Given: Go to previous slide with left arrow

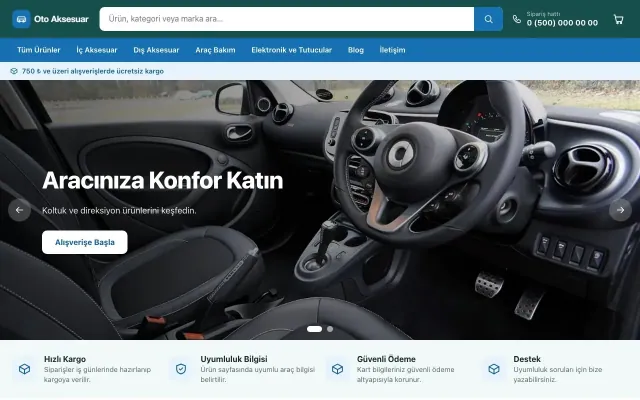Looking at the screenshot, I should click(x=19, y=210).
